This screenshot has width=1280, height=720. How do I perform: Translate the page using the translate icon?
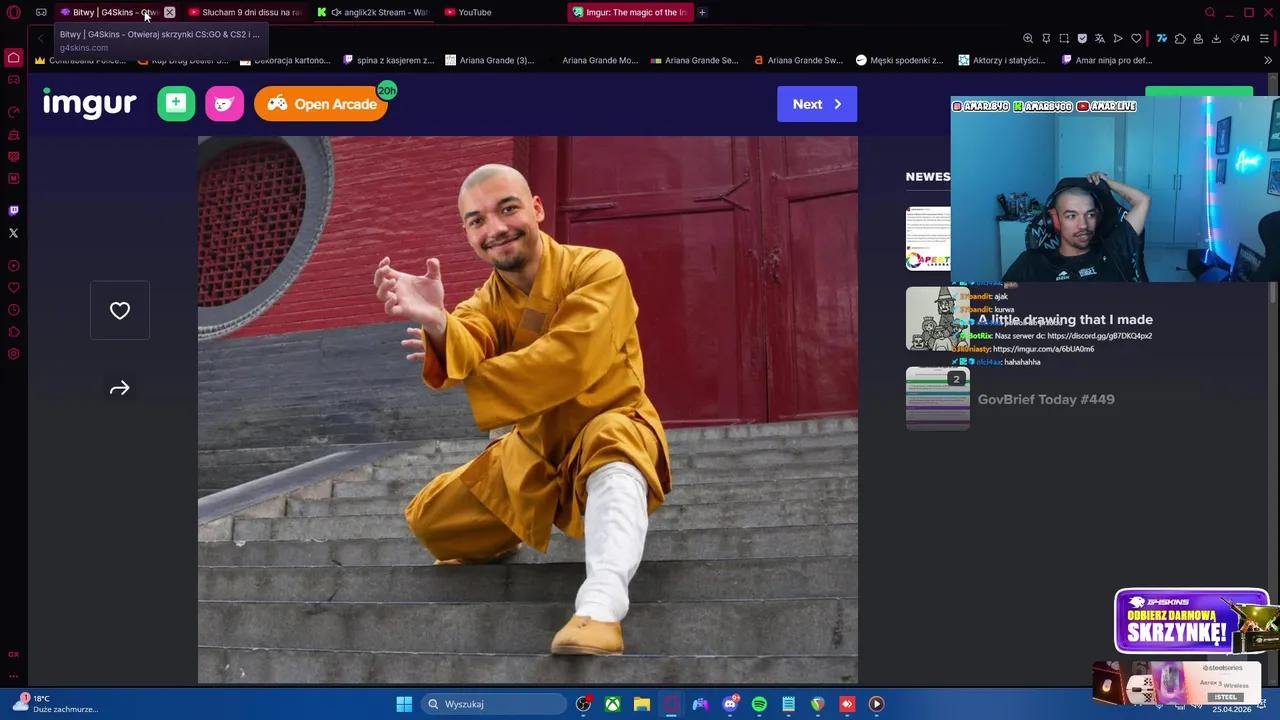[x=1100, y=38]
